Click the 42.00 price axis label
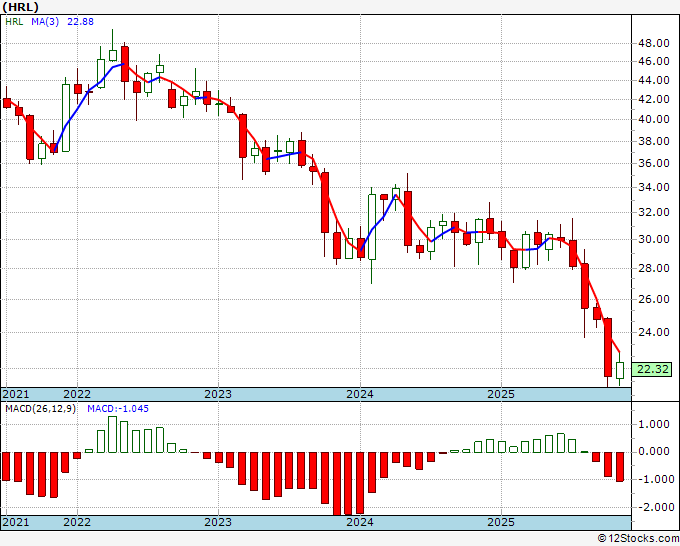Viewport: 680px width, 546px height. [653, 99]
